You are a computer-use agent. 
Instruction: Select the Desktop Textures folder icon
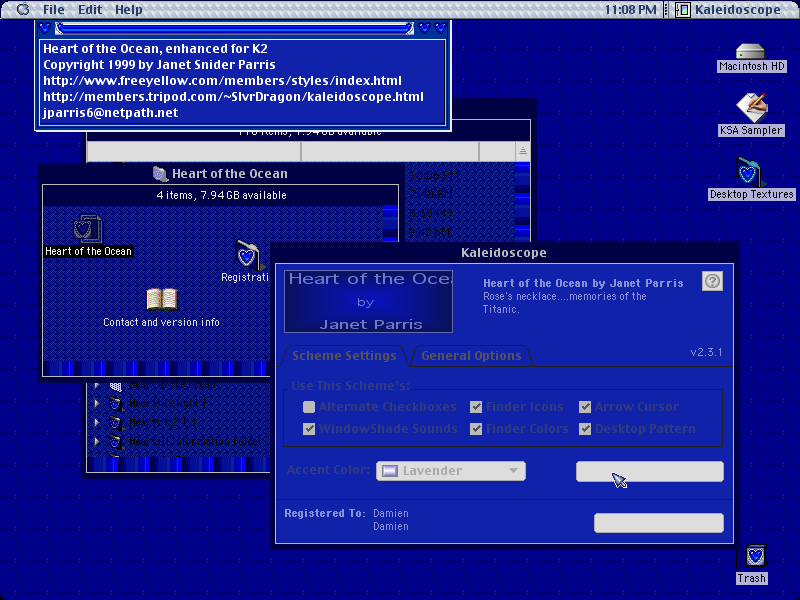click(x=748, y=172)
